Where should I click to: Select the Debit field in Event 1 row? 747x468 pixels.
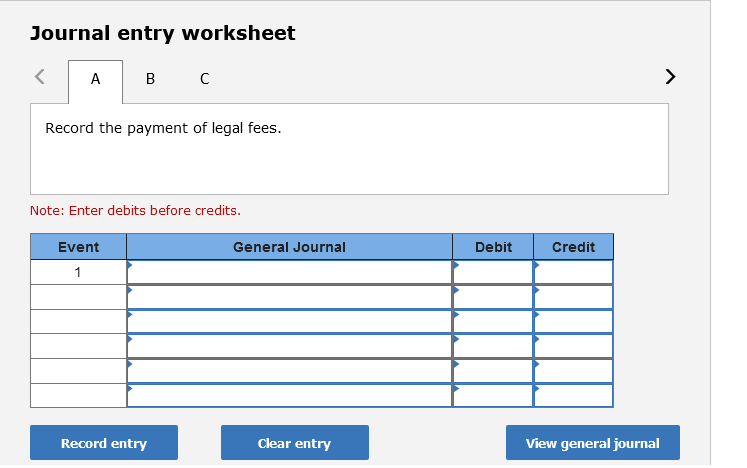click(493, 272)
